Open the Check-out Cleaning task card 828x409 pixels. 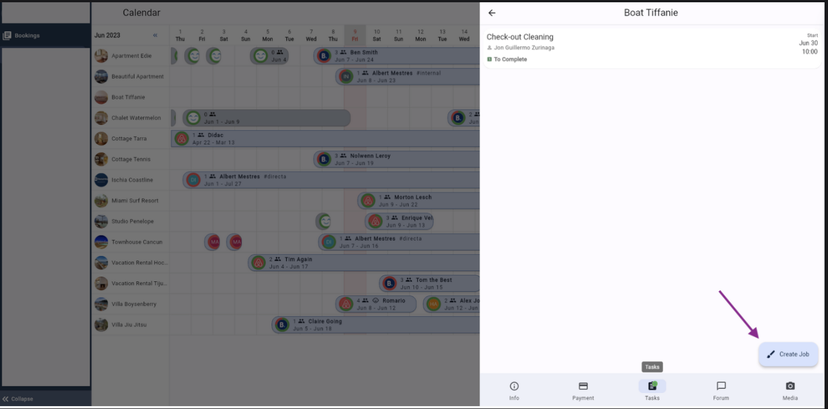coord(652,47)
